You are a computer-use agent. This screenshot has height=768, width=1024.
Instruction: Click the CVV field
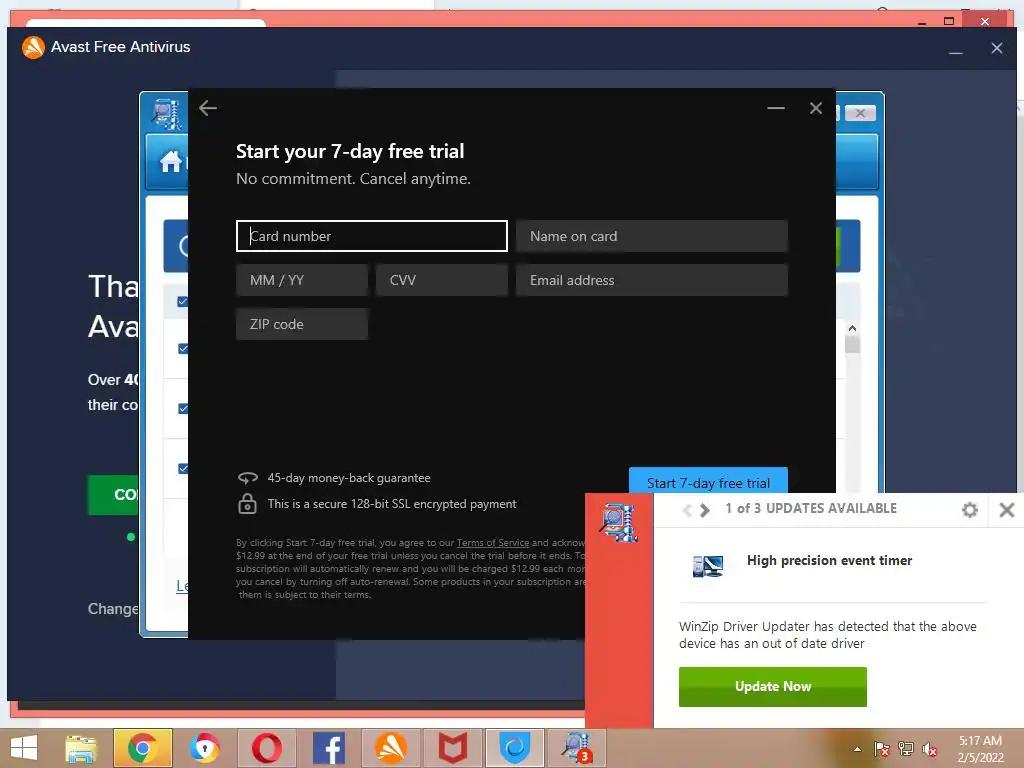(442, 280)
